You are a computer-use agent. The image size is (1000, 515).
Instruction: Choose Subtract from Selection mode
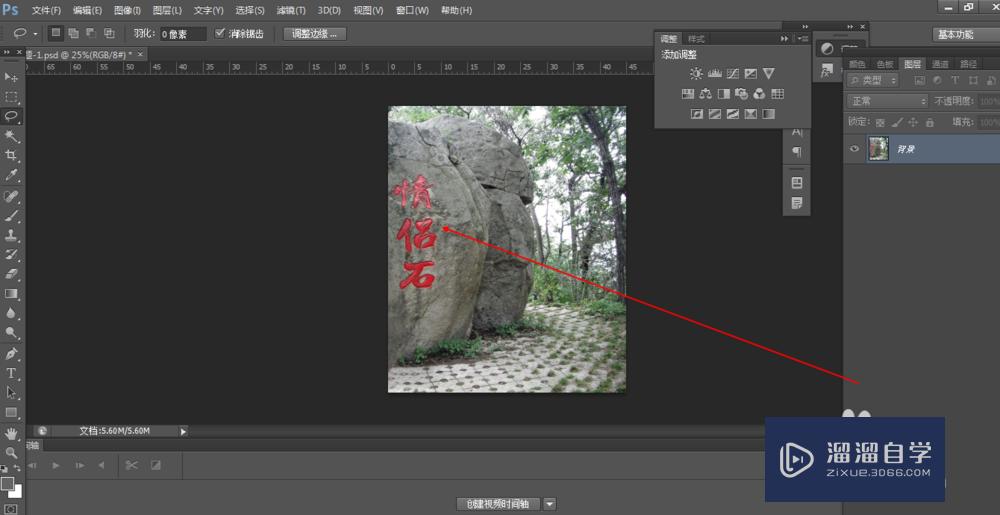point(91,33)
